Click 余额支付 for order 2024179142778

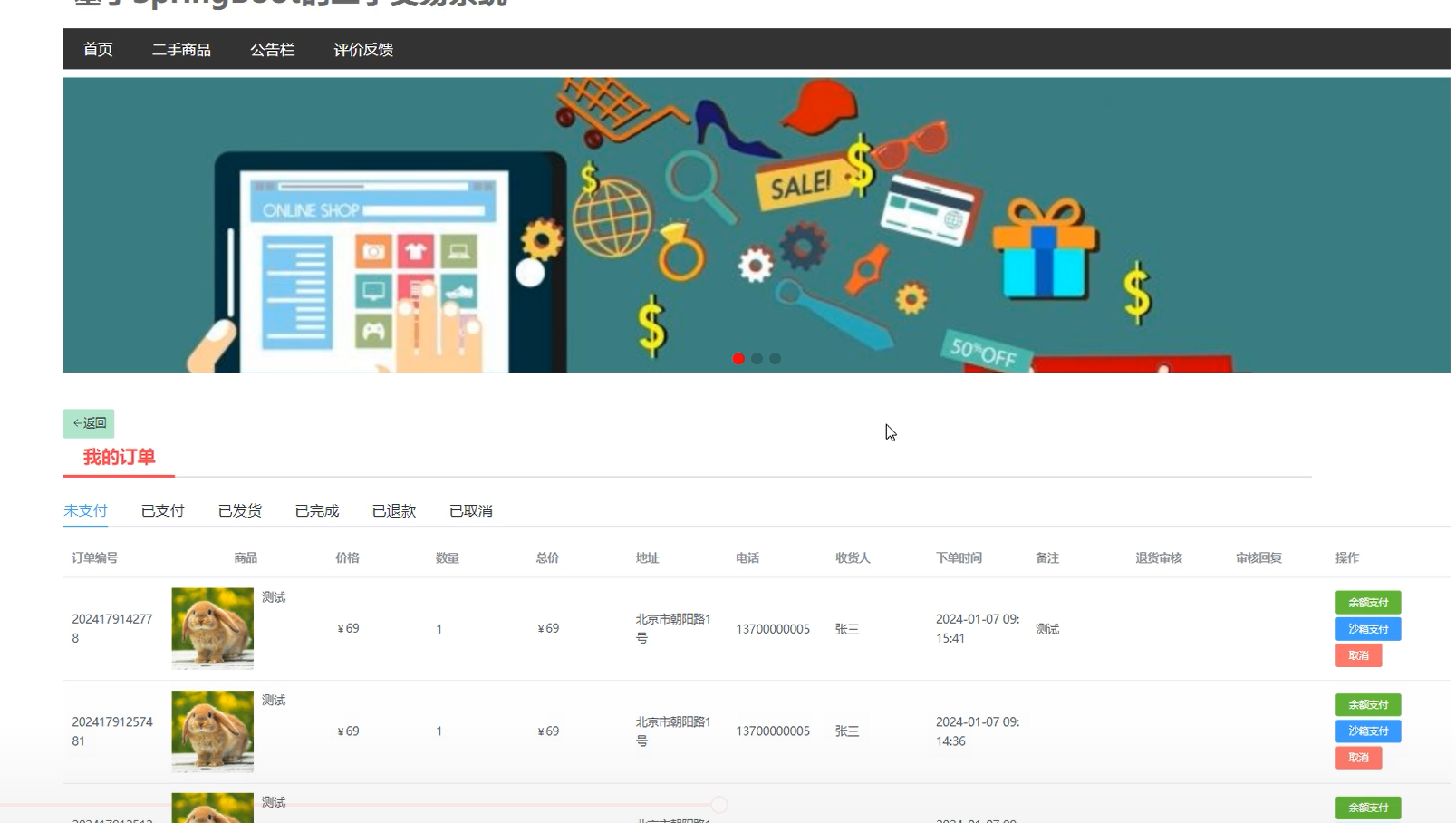(x=1368, y=603)
